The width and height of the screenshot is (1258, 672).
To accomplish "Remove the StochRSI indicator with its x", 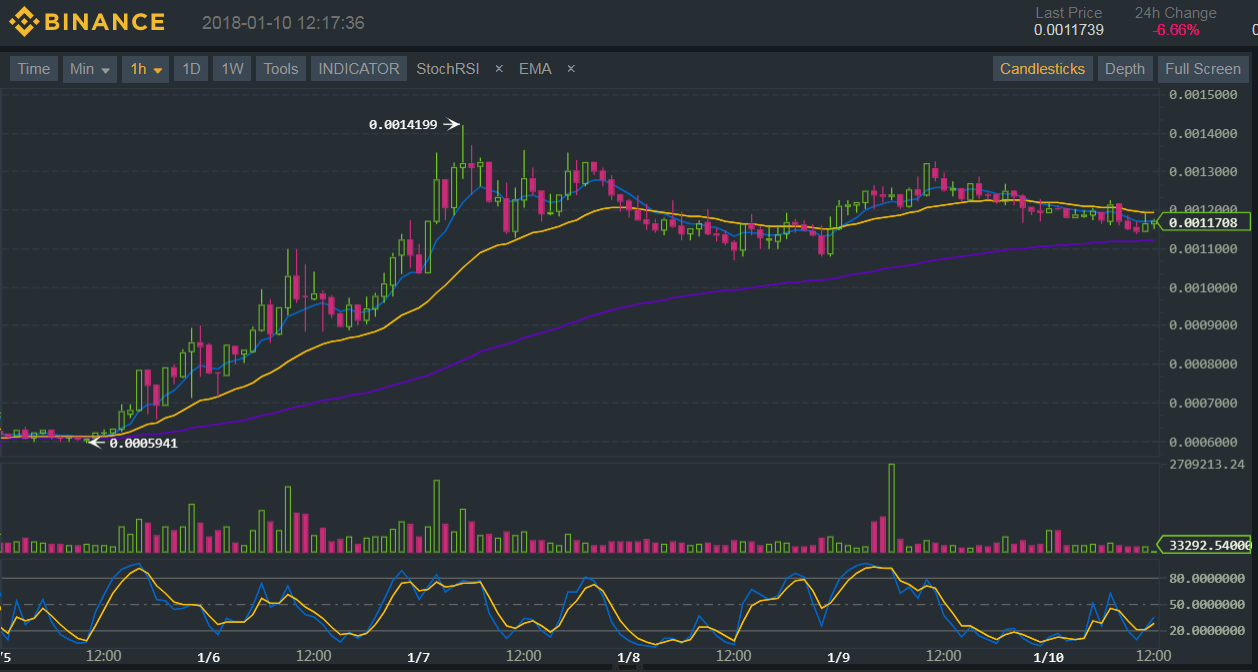I will coord(499,69).
